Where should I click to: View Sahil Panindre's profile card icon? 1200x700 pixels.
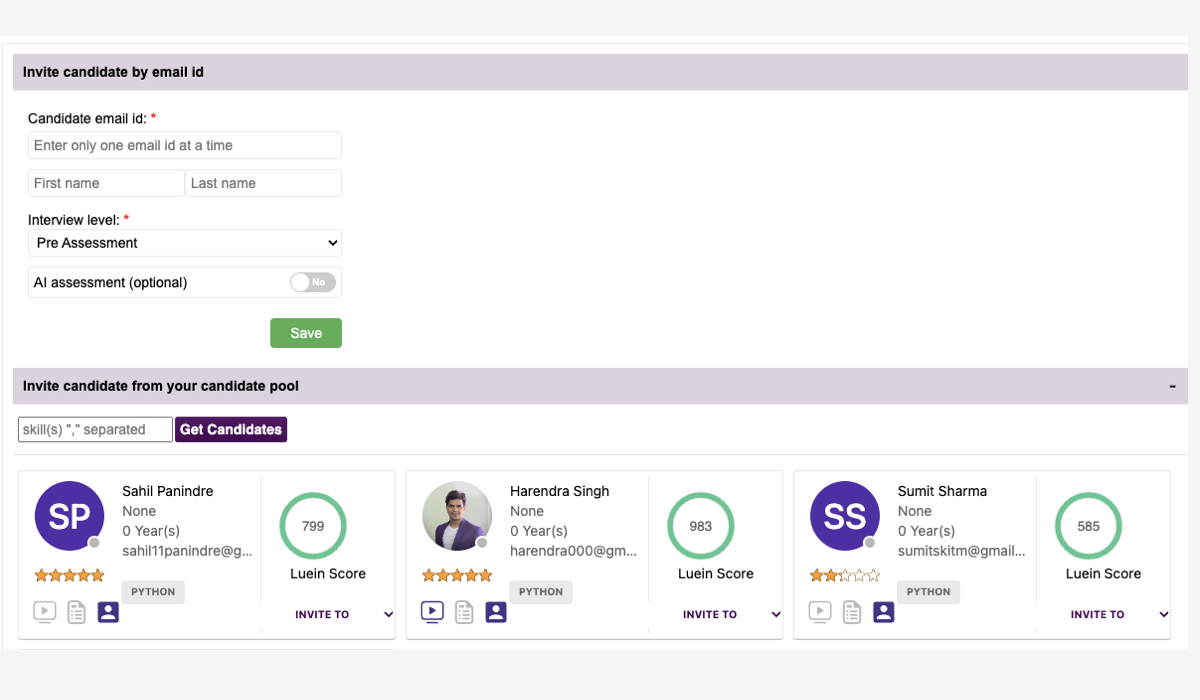[108, 612]
